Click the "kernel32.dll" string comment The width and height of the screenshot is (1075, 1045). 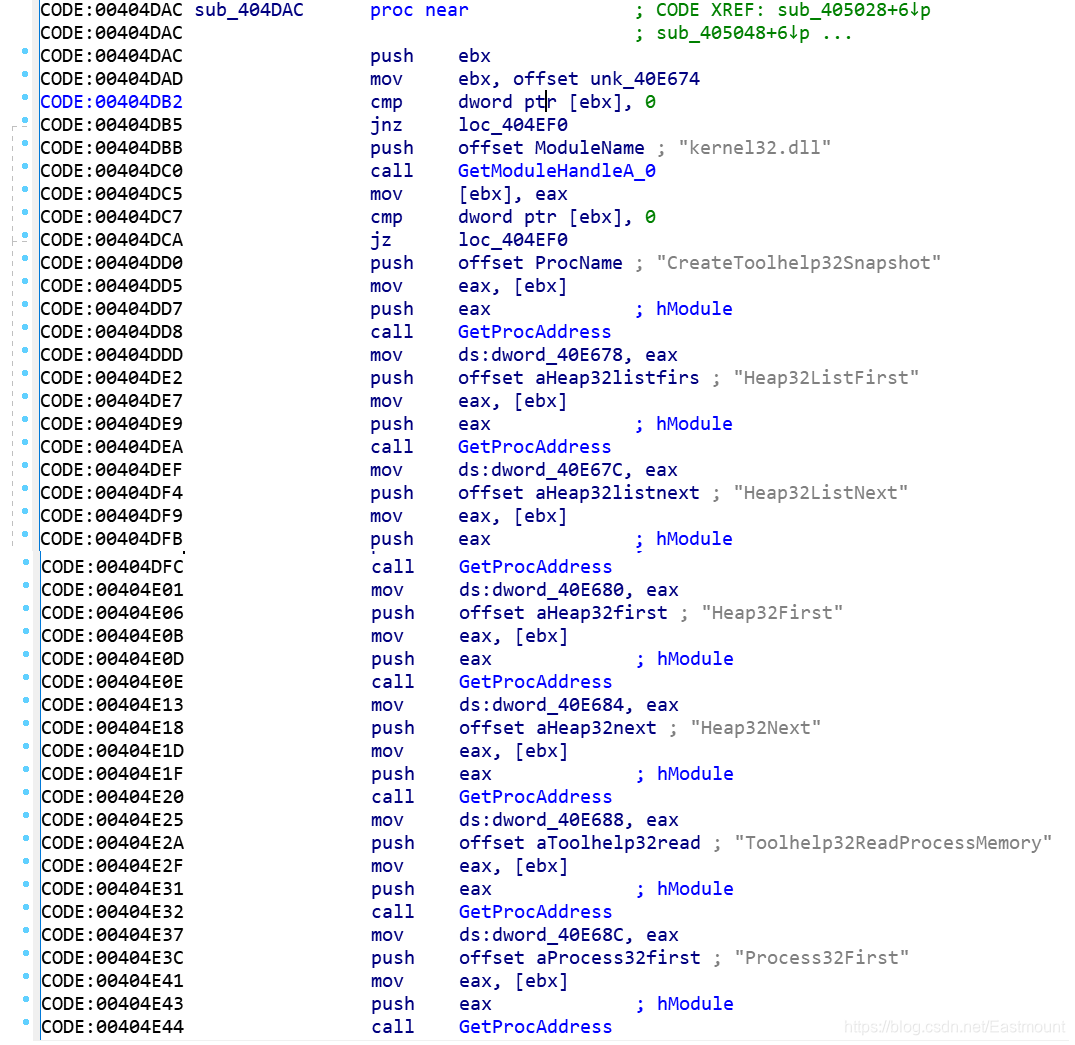click(755, 148)
